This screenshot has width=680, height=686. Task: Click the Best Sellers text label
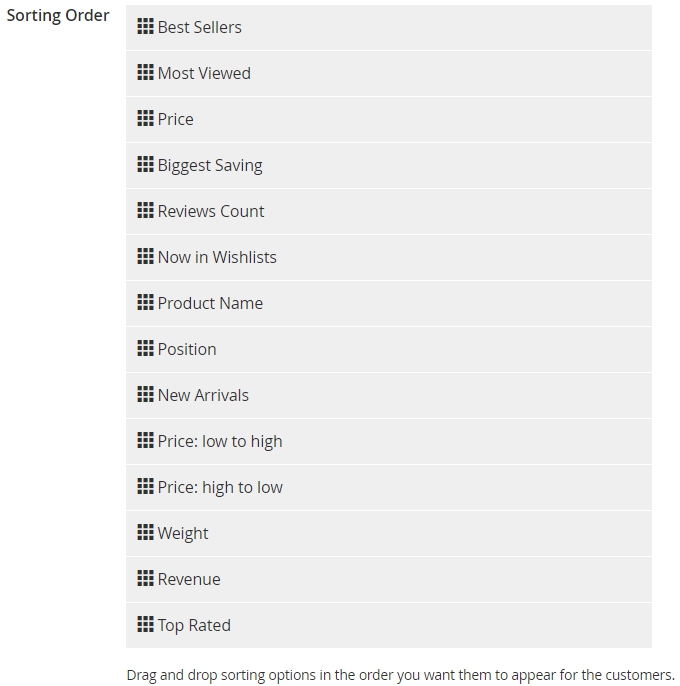coord(200,27)
